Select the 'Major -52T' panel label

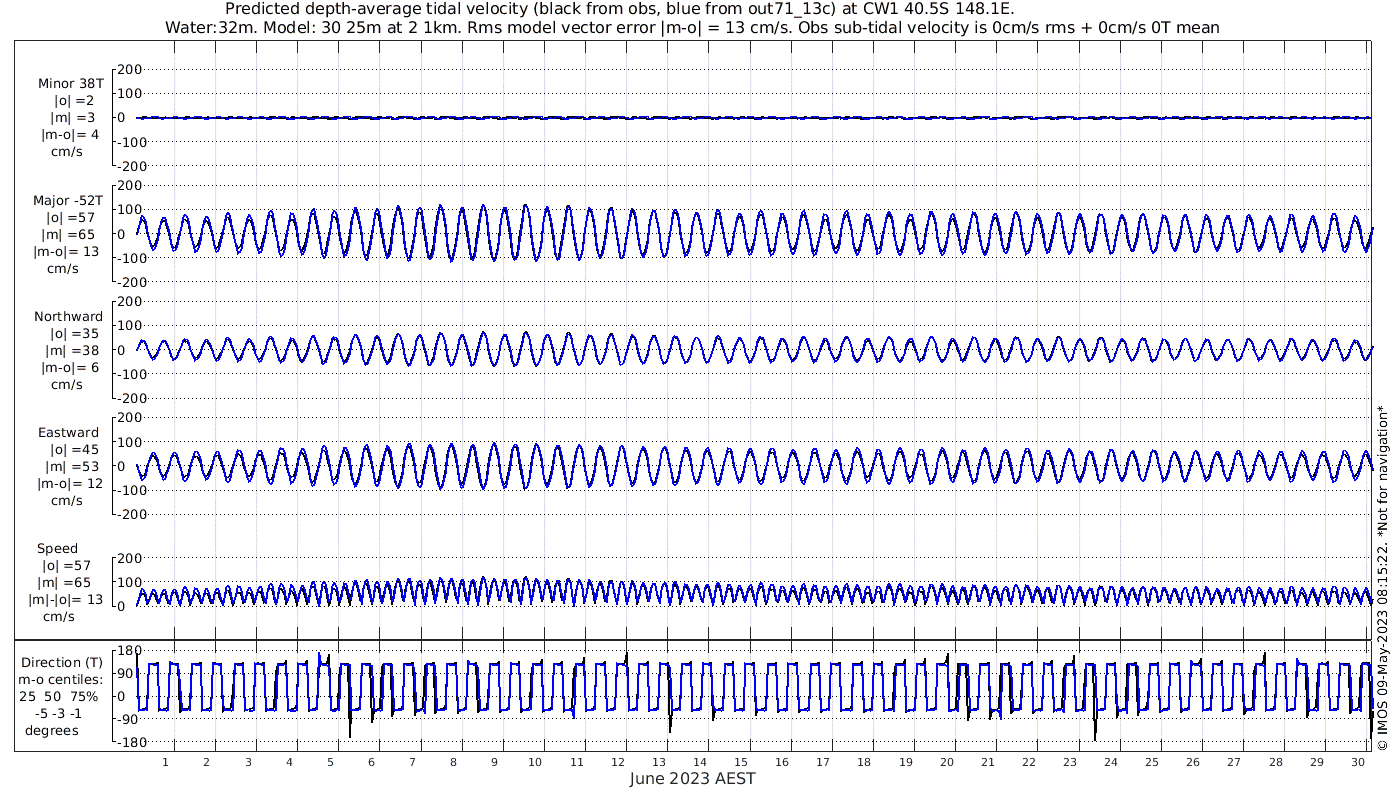pos(68,200)
